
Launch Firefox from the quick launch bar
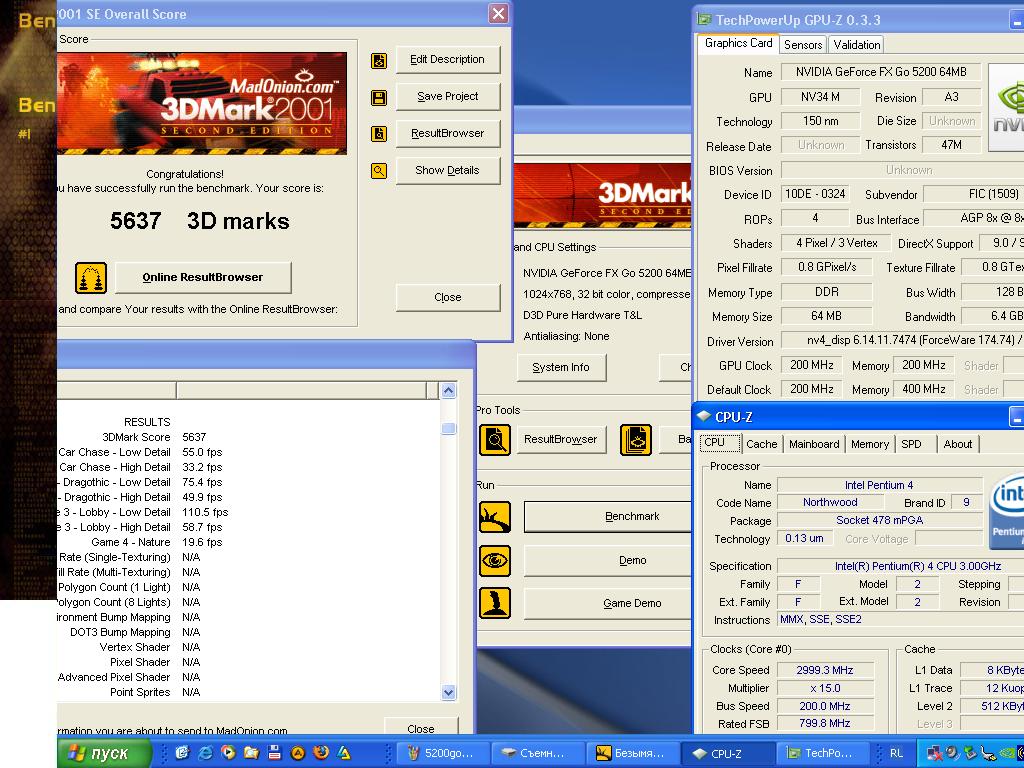tap(321, 753)
